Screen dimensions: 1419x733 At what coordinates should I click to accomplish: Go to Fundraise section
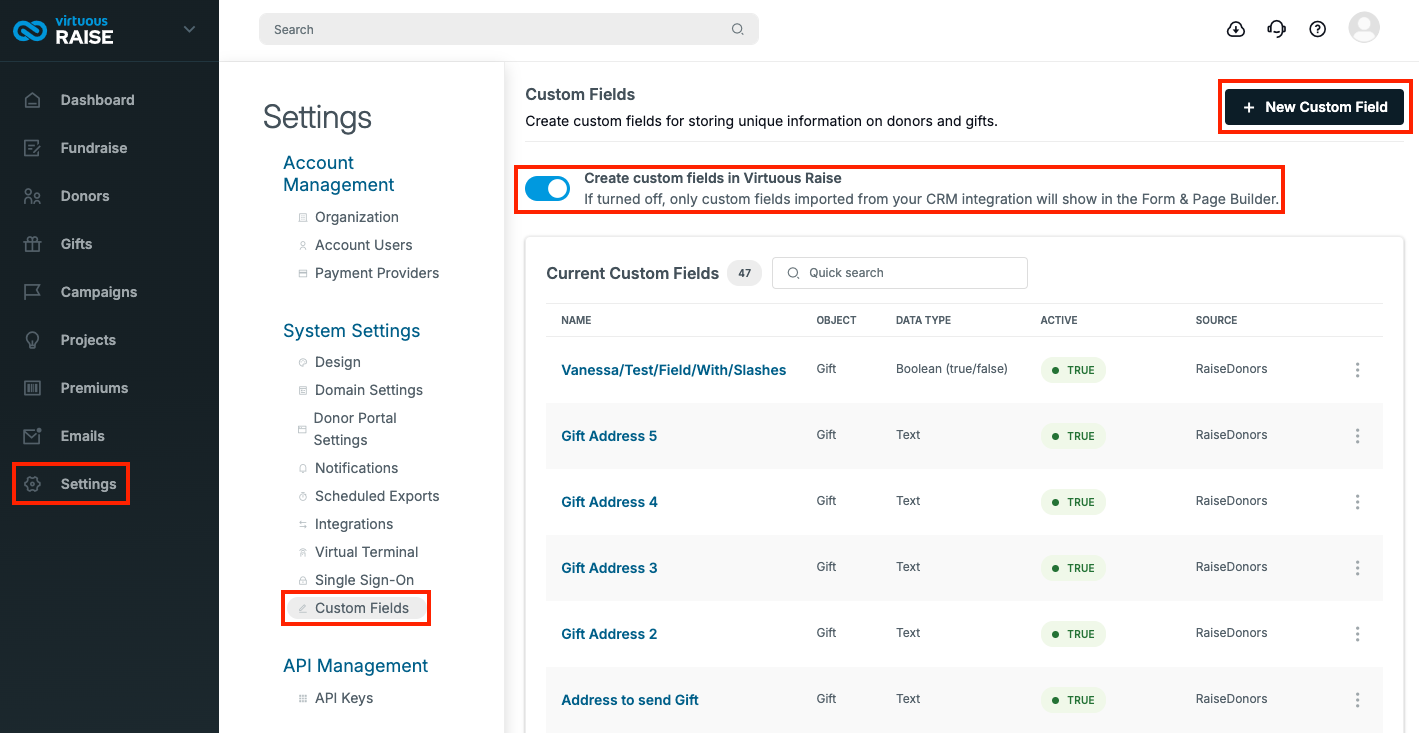click(94, 148)
